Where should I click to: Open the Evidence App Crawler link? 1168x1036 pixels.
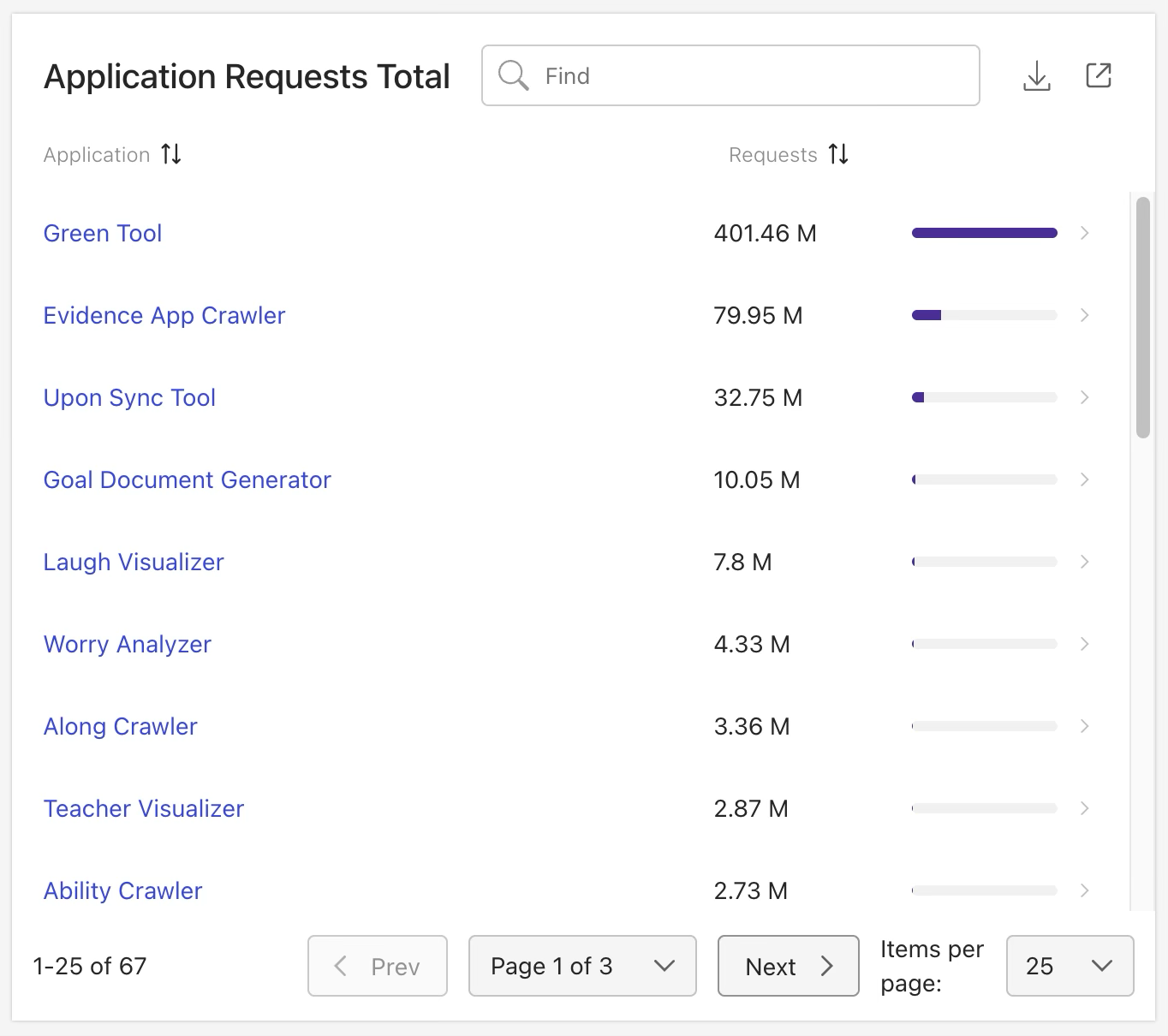(x=164, y=316)
